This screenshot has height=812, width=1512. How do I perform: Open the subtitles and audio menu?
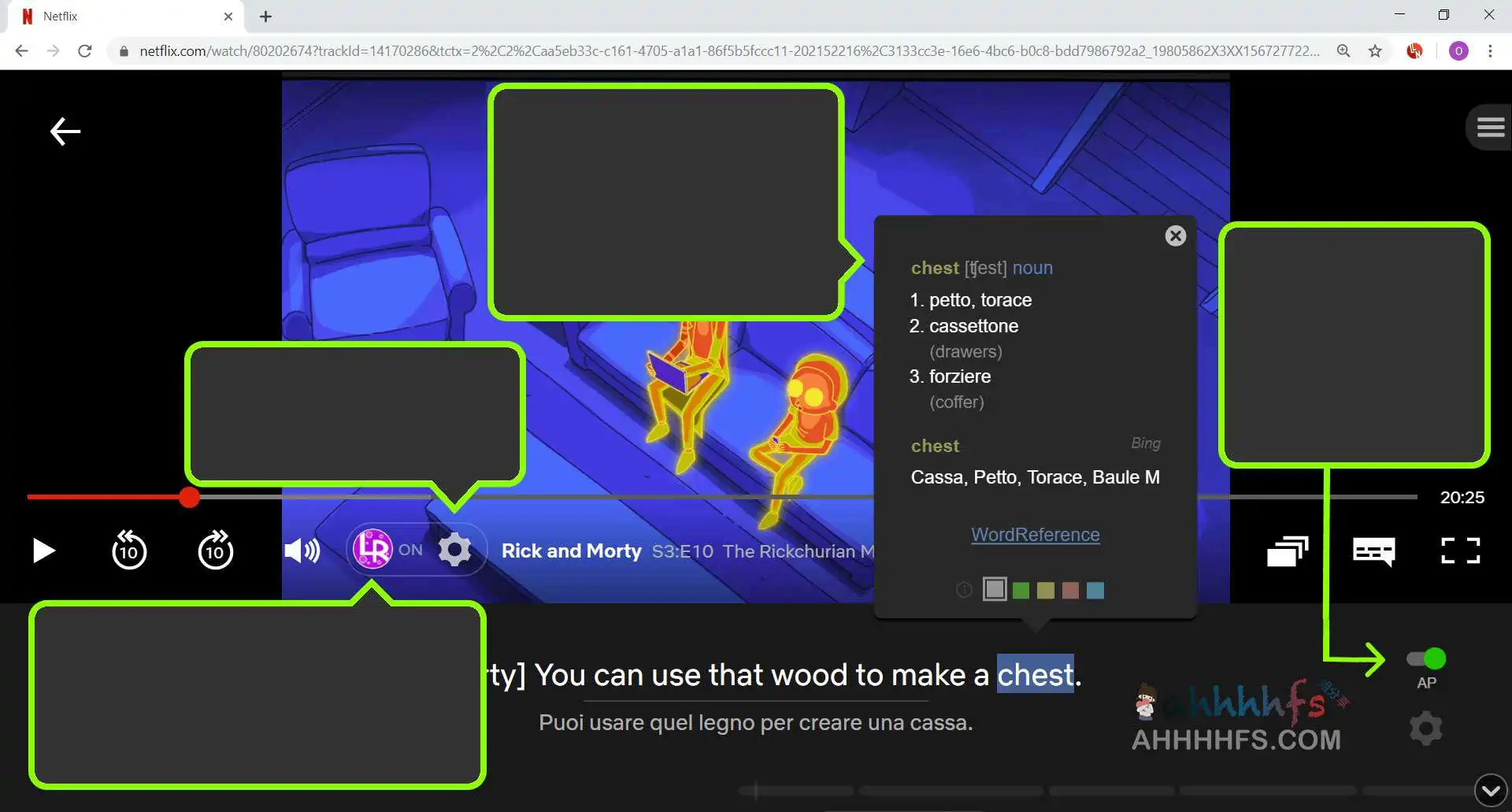1373,551
